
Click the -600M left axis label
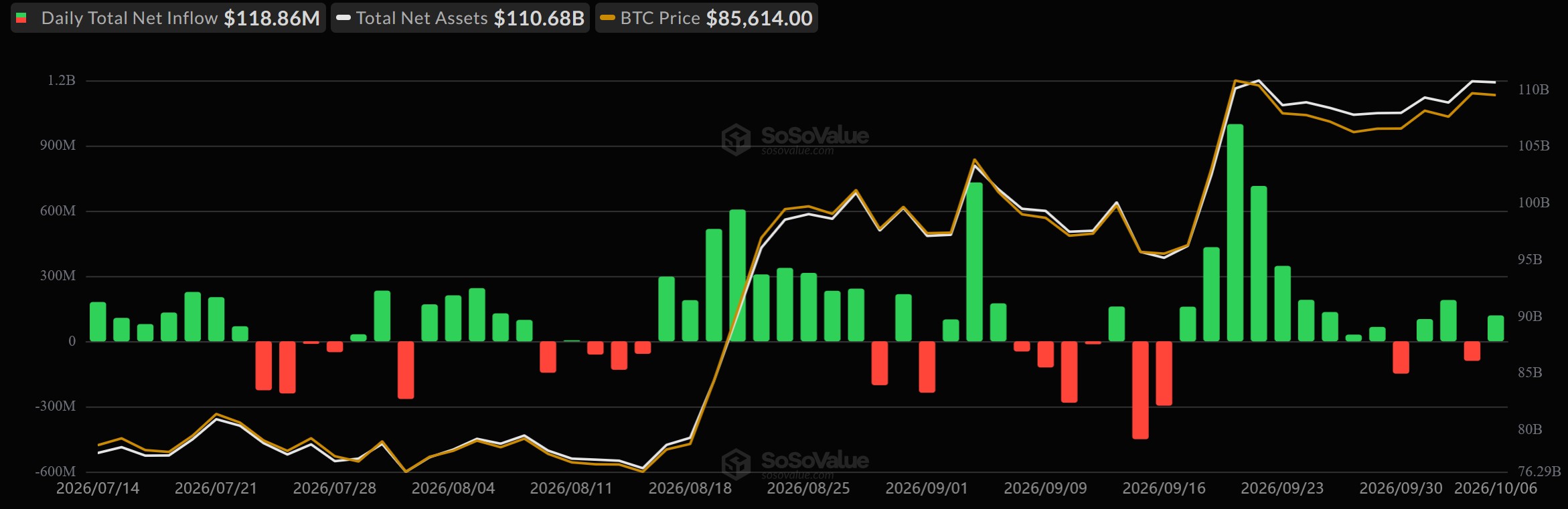(x=56, y=472)
